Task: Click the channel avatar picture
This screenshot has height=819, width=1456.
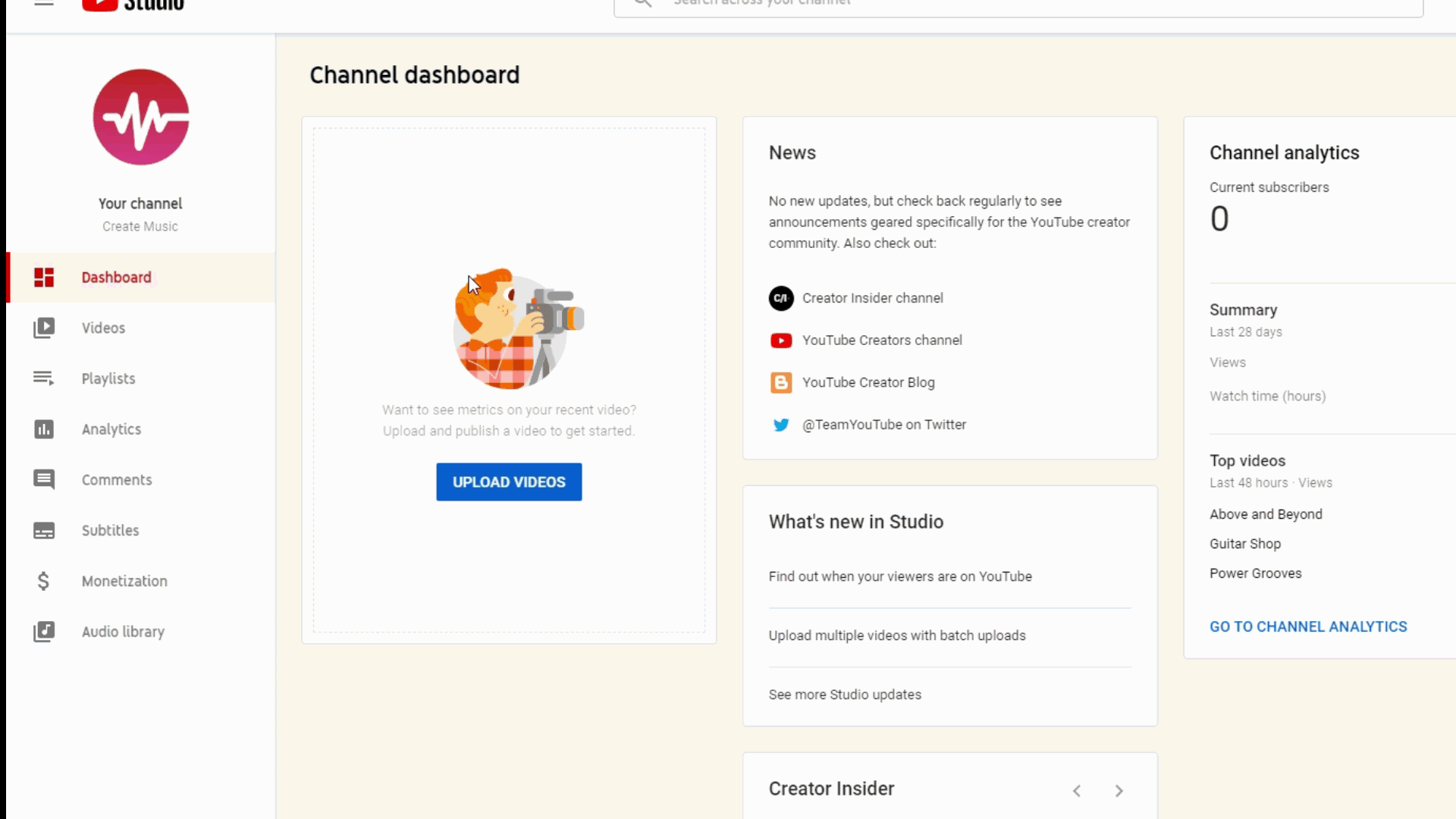Action: [141, 117]
